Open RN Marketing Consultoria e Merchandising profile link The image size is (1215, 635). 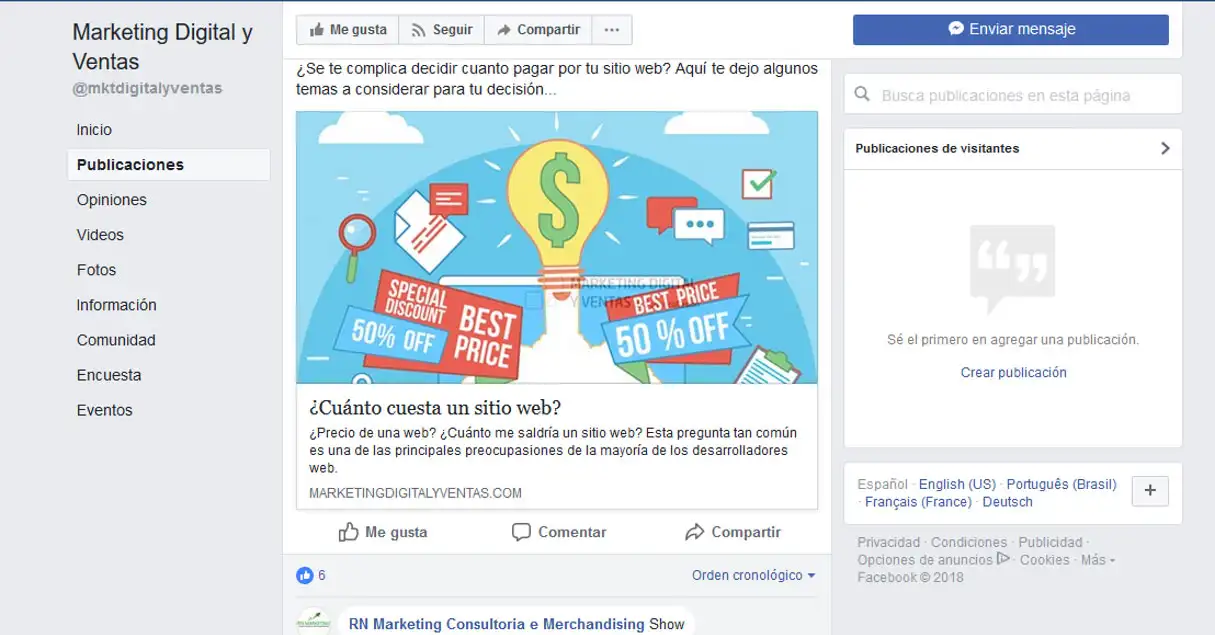click(496, 624)
